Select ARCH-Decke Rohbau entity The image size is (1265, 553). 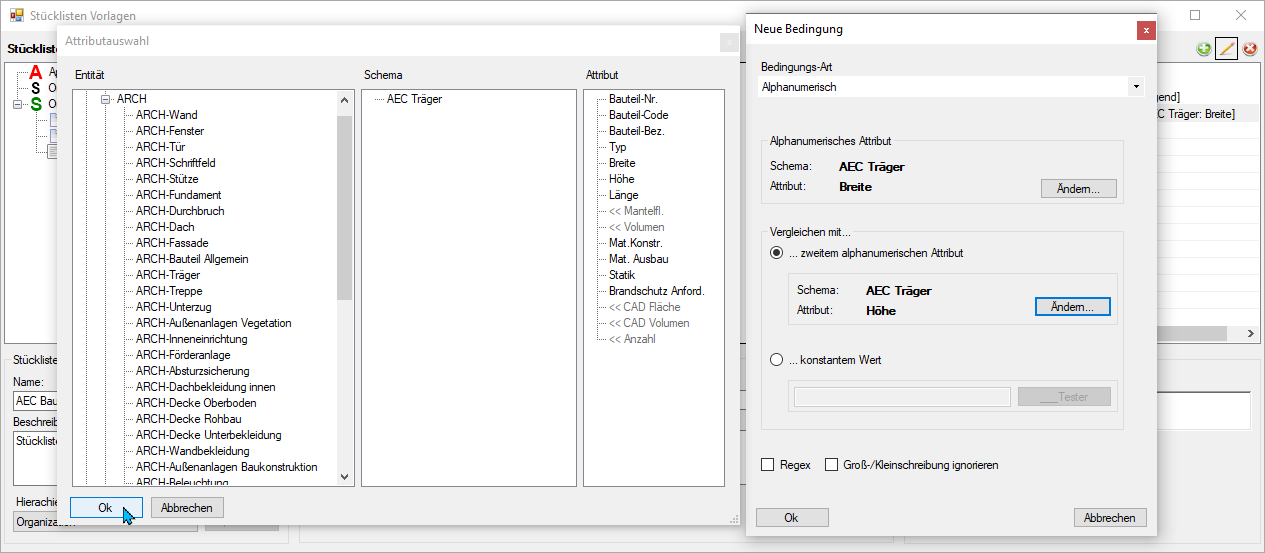pyautogui.click(x=189, y=419)
